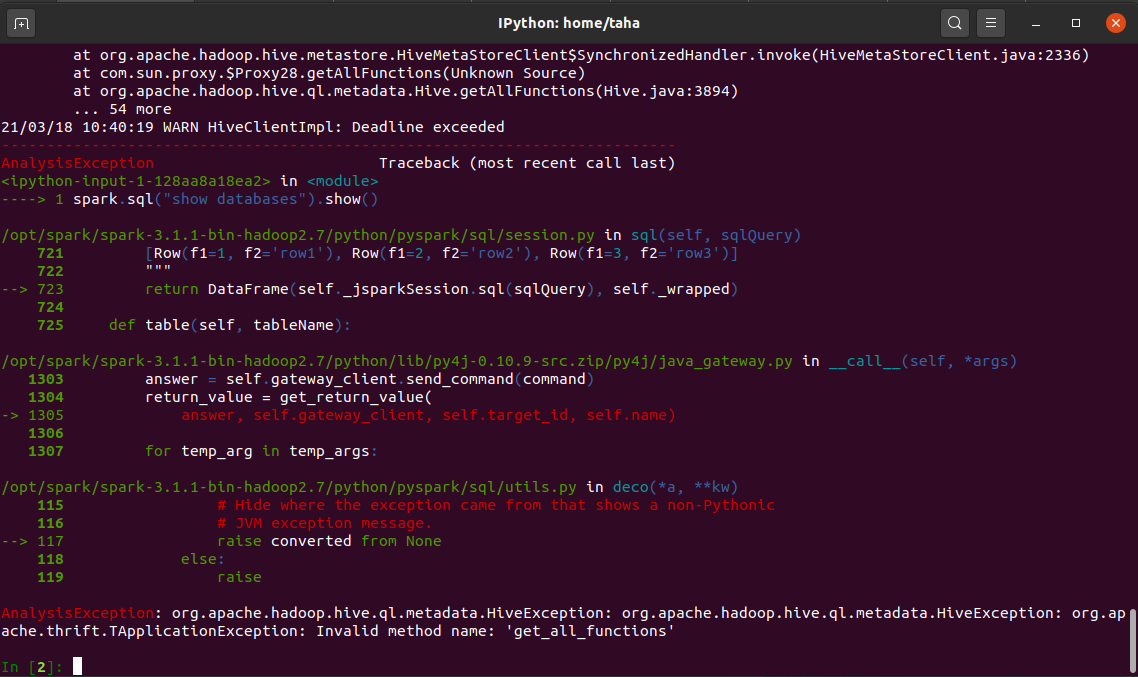Click traceback line number 723
This screenshot has width=1138, height=677.
pos(50,289)
